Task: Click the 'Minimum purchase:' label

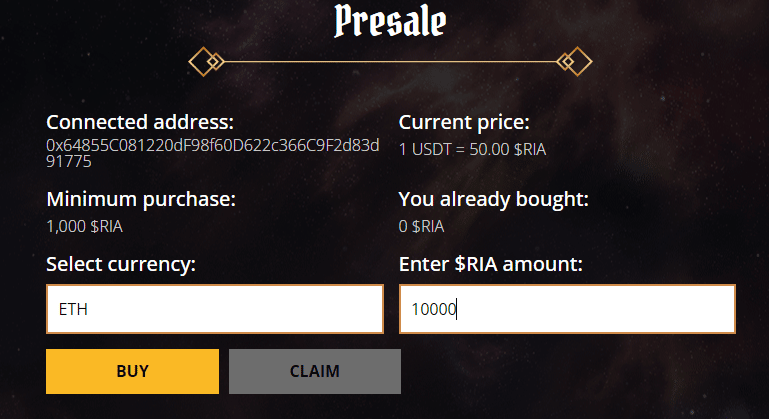Action: (x=141, y=199)
